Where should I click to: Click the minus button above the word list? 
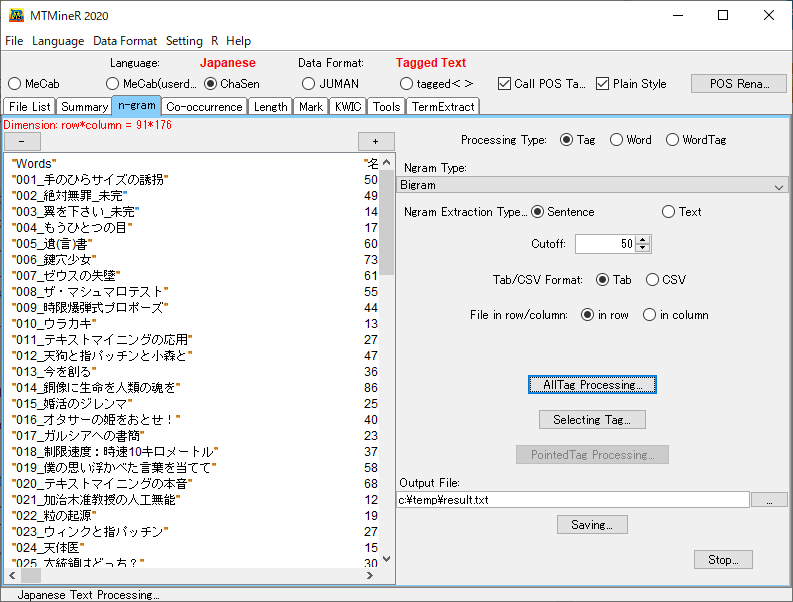tap(22, 141)
